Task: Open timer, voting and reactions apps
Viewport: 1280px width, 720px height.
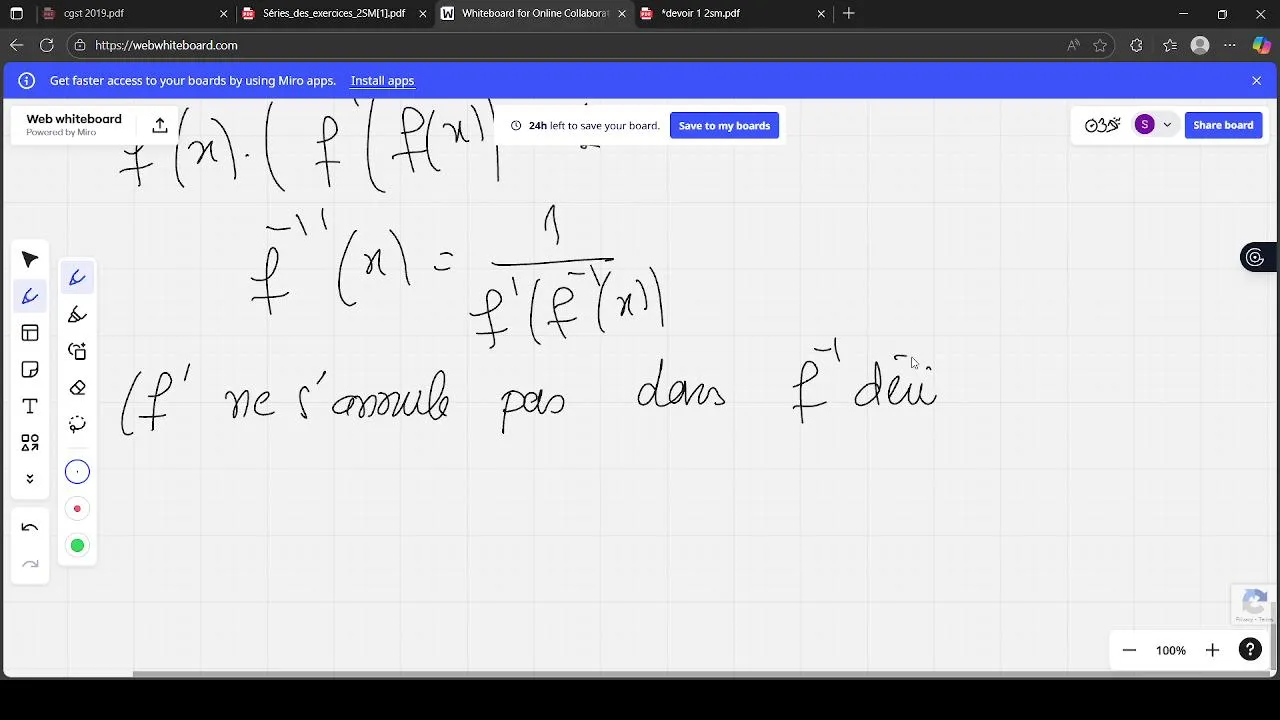Action: (x=1102, y=125)
